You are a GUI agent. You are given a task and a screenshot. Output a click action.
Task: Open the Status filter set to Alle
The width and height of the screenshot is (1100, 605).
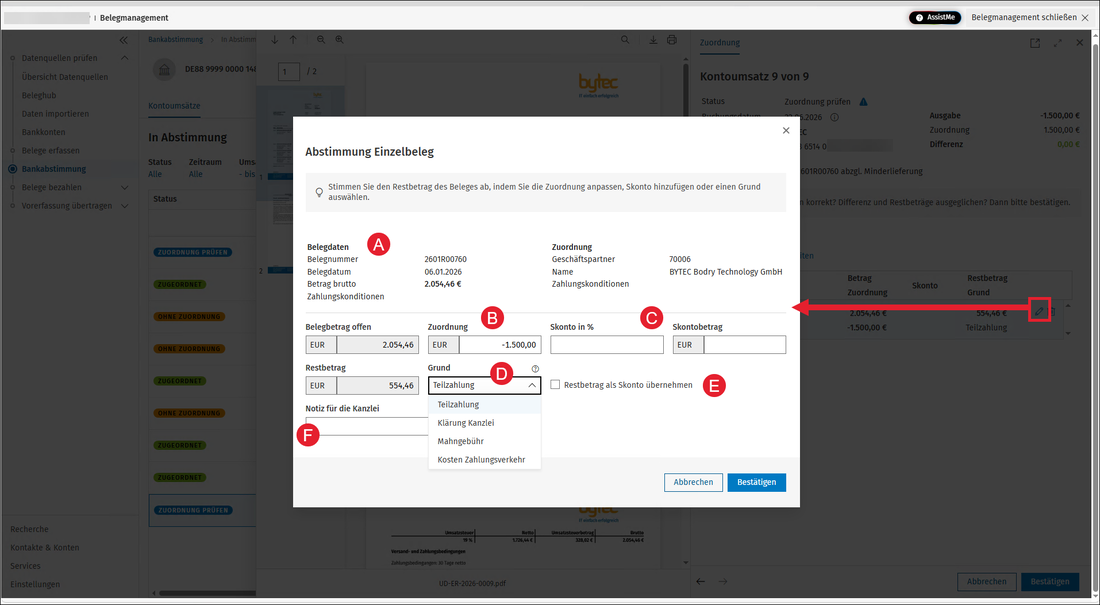coord(155,174)
